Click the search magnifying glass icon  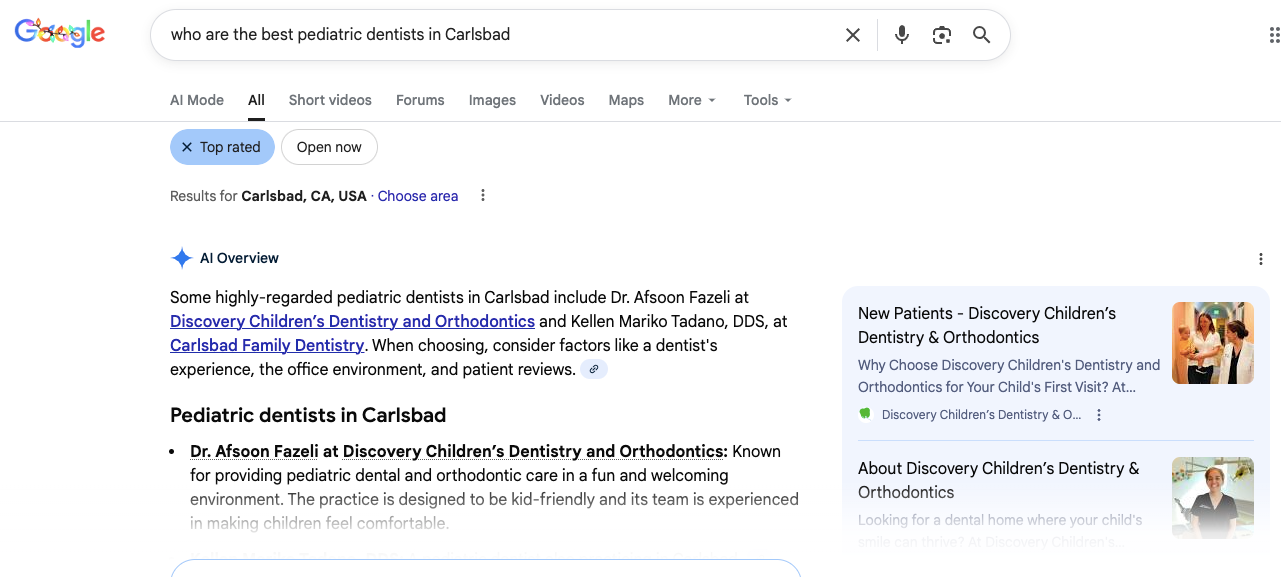981,34
